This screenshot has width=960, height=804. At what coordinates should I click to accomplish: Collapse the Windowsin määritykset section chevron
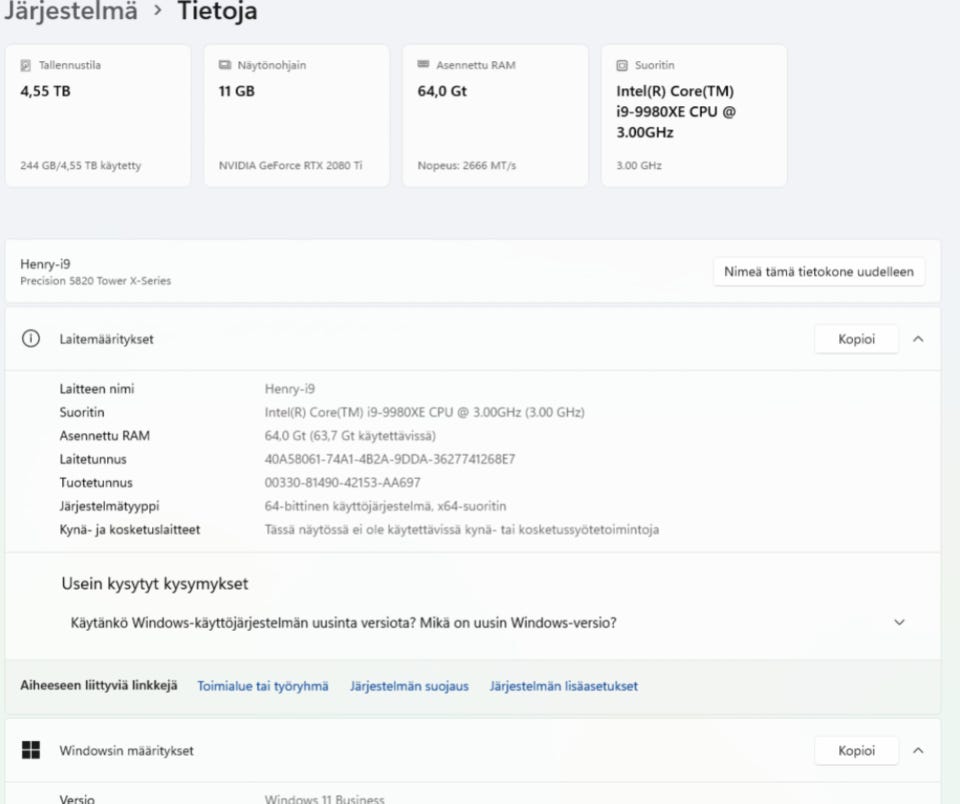coord(918,750)
